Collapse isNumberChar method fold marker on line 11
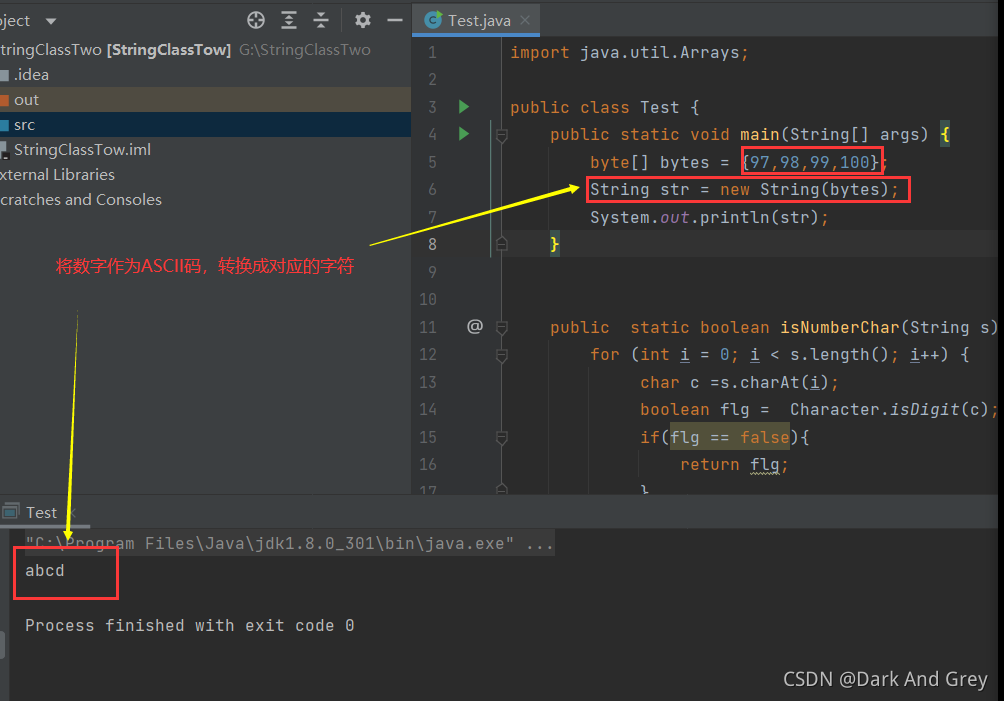 click(x=502, y=328)
